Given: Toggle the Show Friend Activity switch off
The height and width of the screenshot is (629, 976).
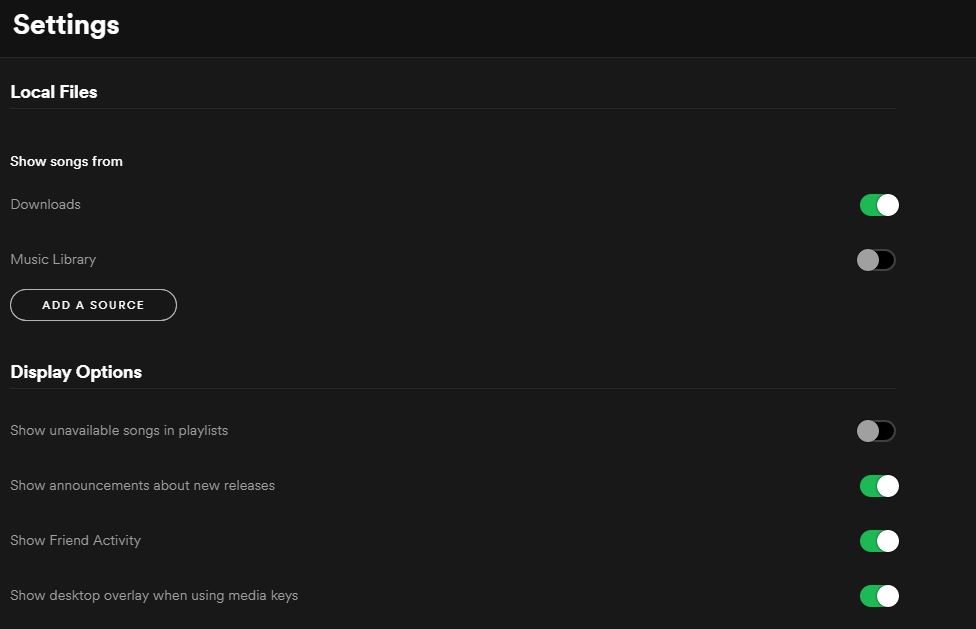Looking at the screenshot, I should (878, 540).
